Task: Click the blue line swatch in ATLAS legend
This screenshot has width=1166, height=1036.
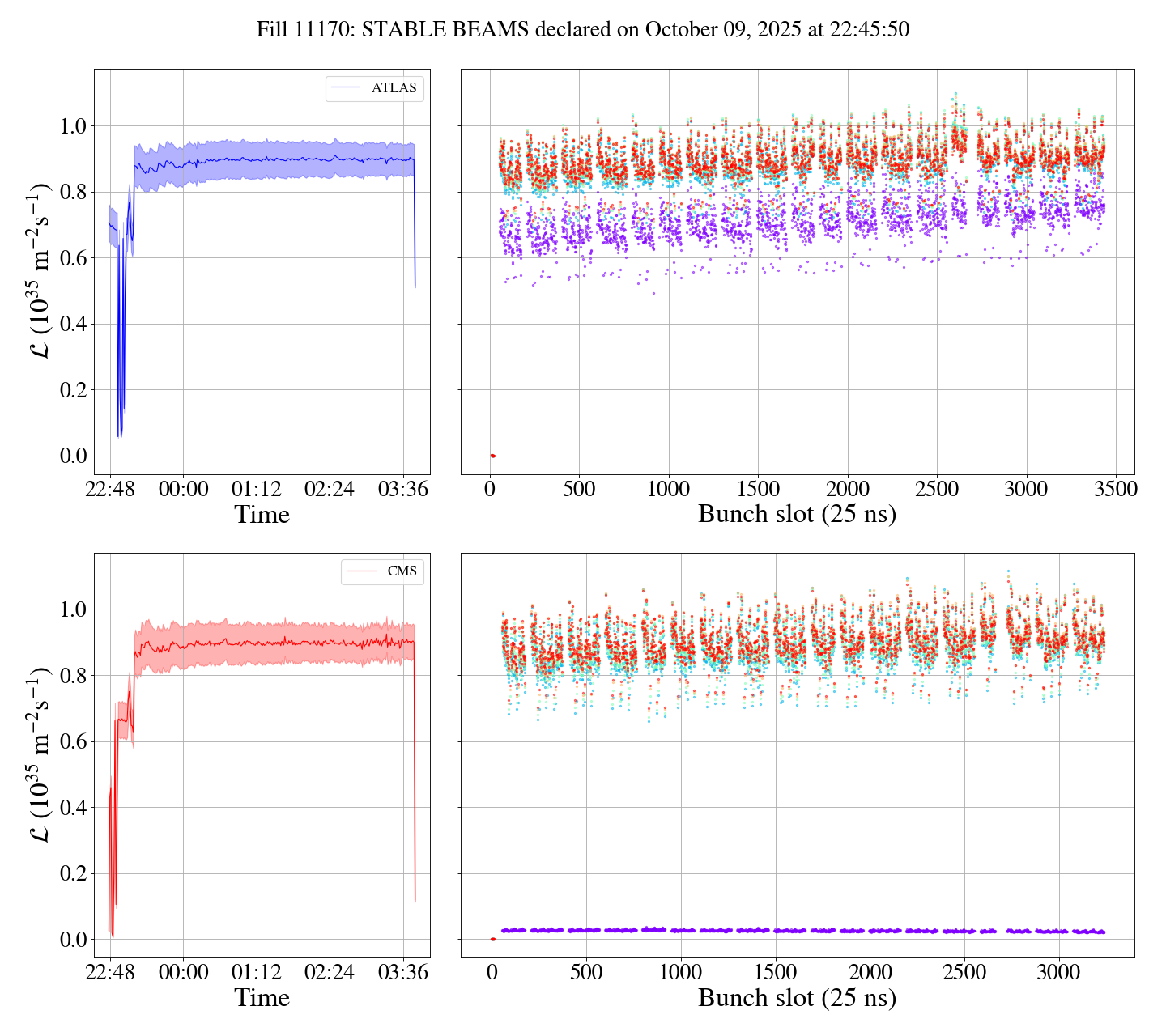Action: tap(346, 88)
